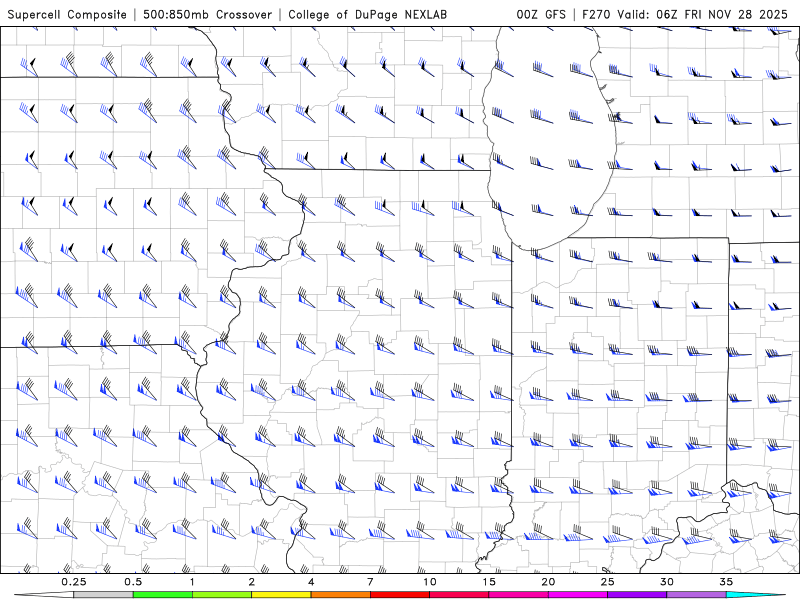800x600 pixels.
Task: Click the Supercell Composite title text
Action: click(x=67, y=14)
